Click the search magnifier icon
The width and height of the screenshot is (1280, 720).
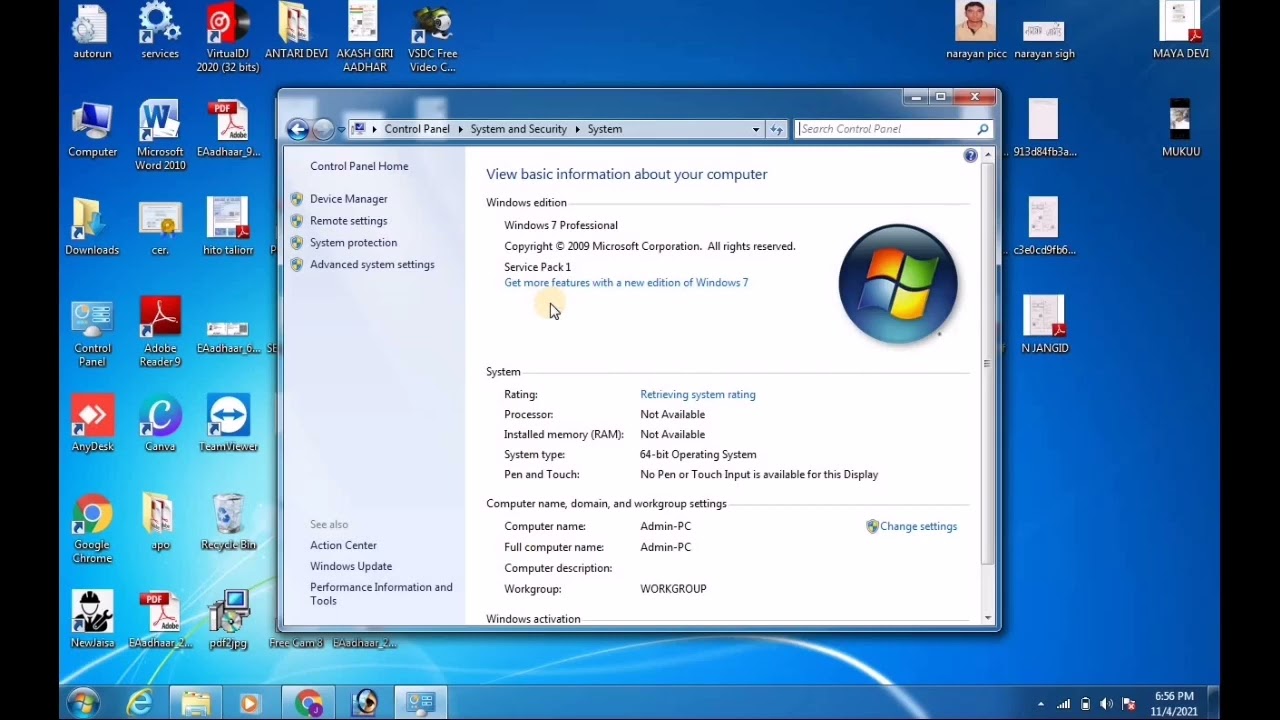click(983, 129)
